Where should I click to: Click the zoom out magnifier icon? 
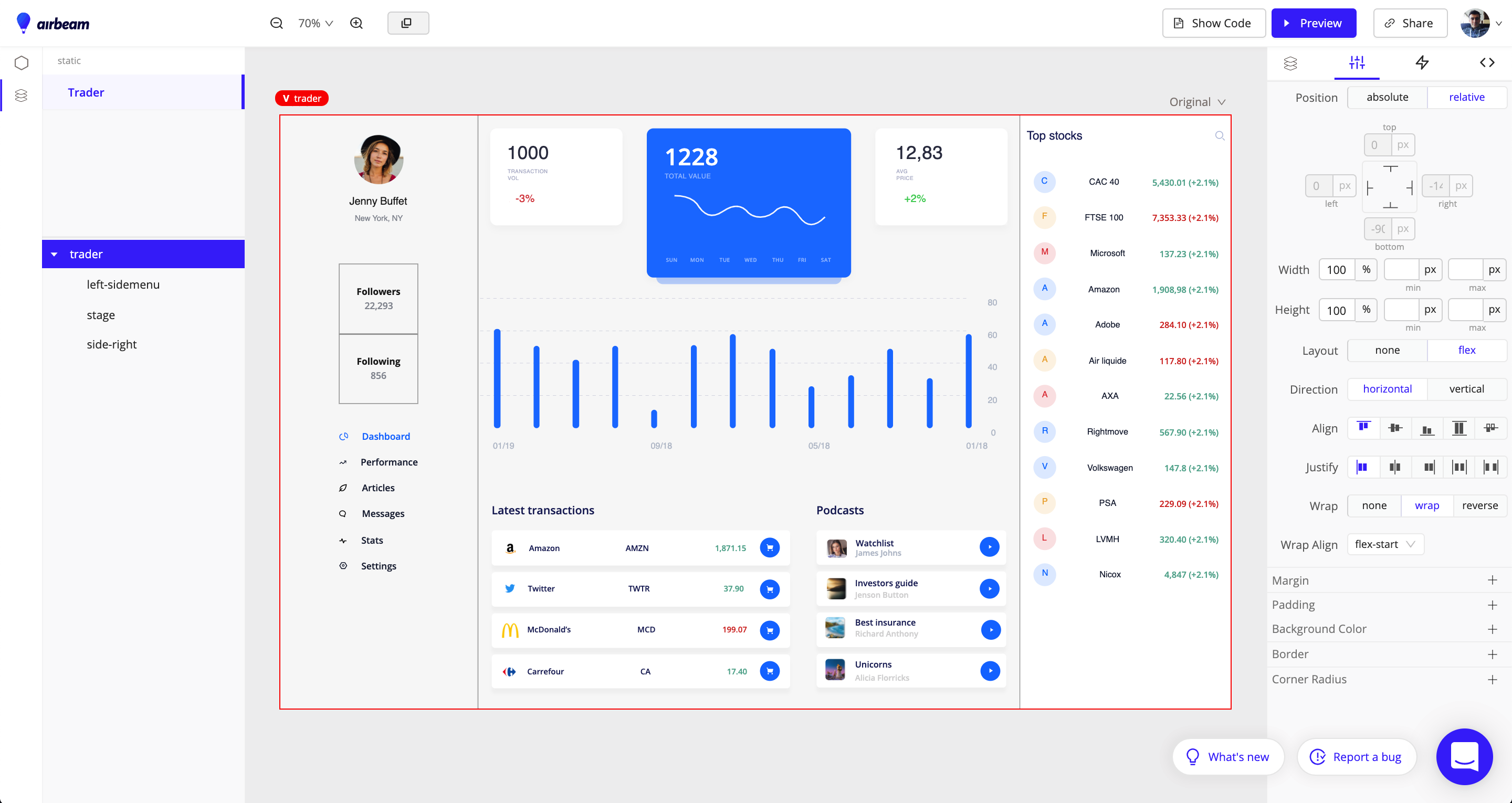click(276, 23)
